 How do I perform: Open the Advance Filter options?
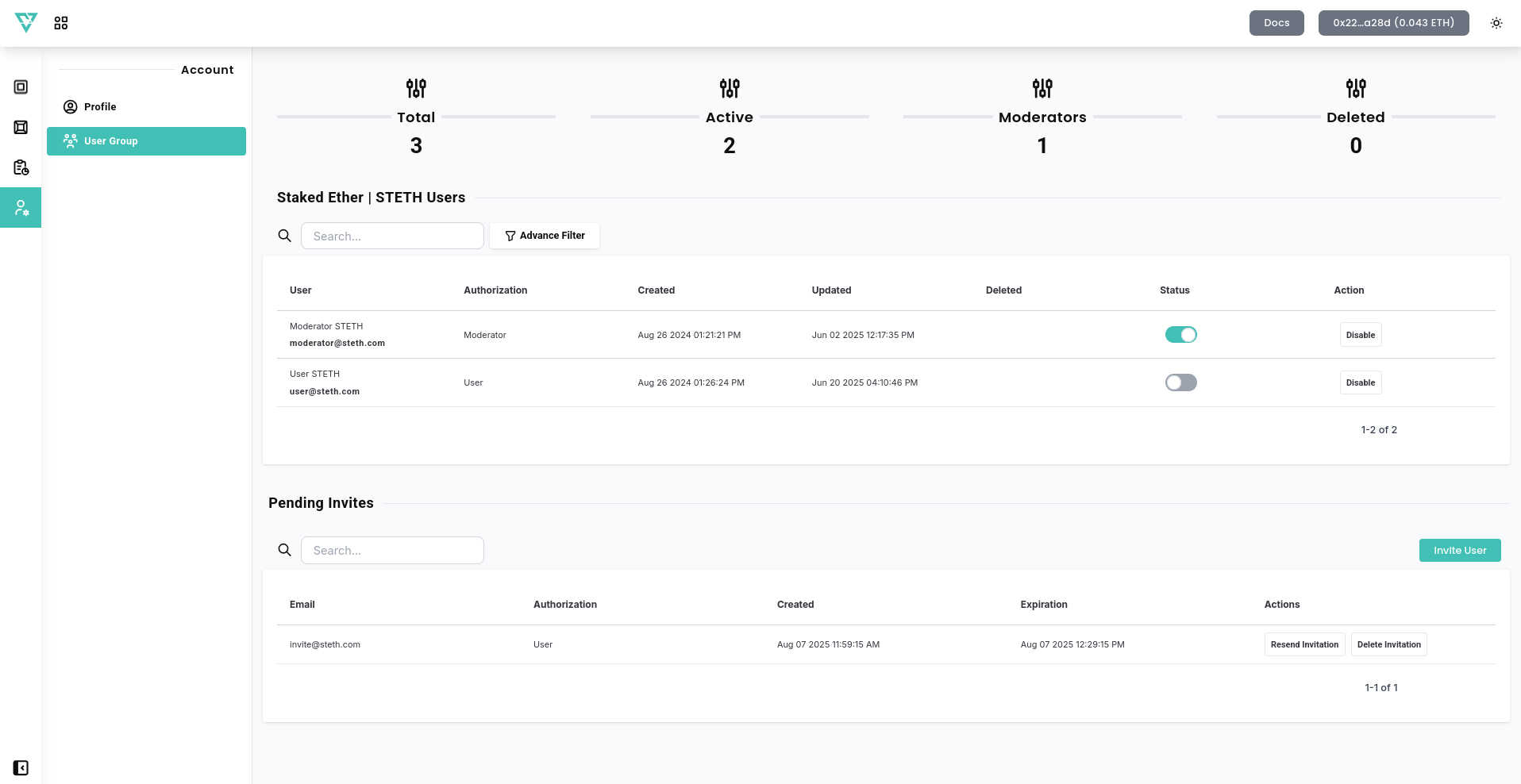coord(545,236)
